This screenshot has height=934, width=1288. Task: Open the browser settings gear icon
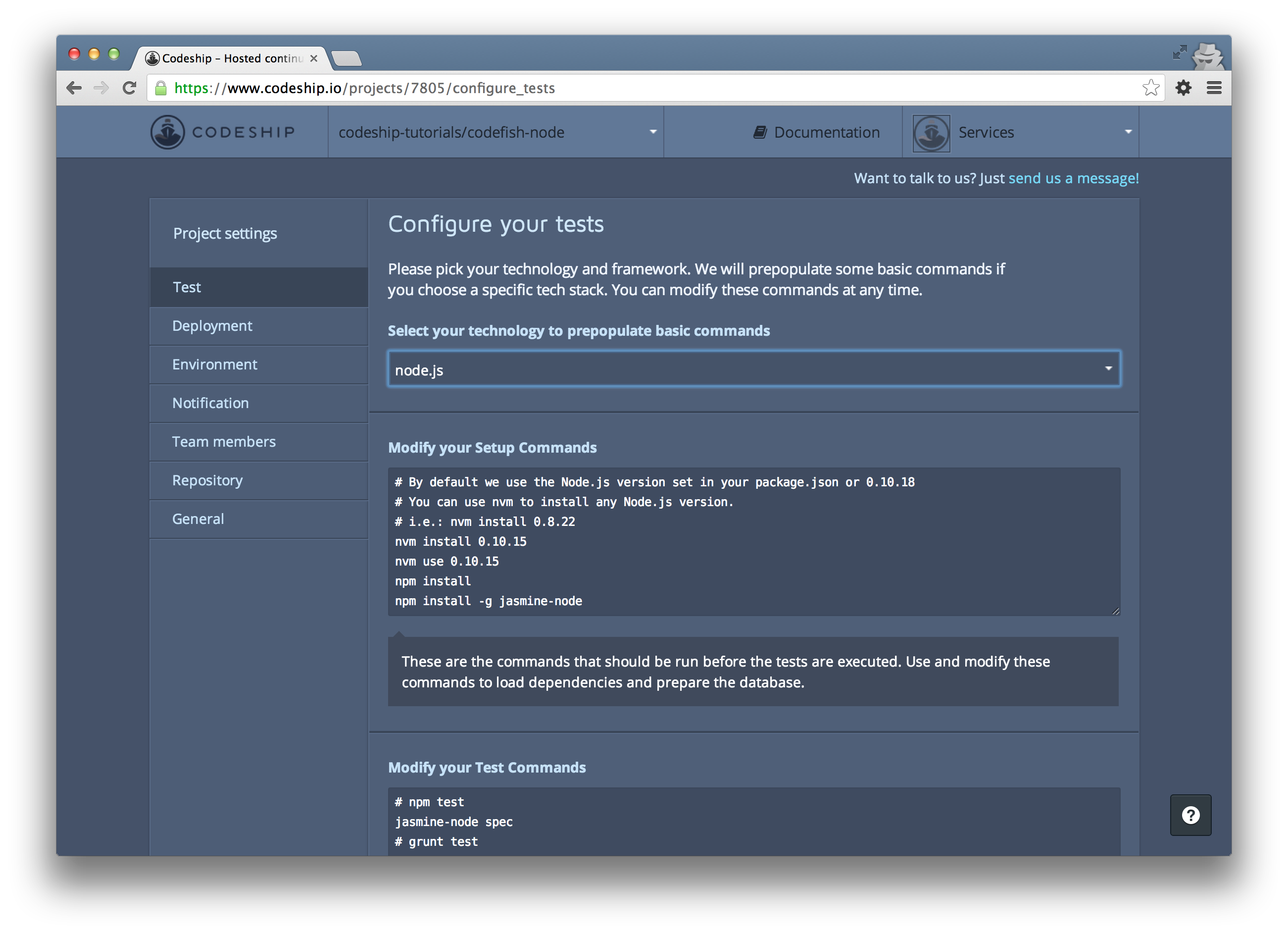click(1183, 88)
